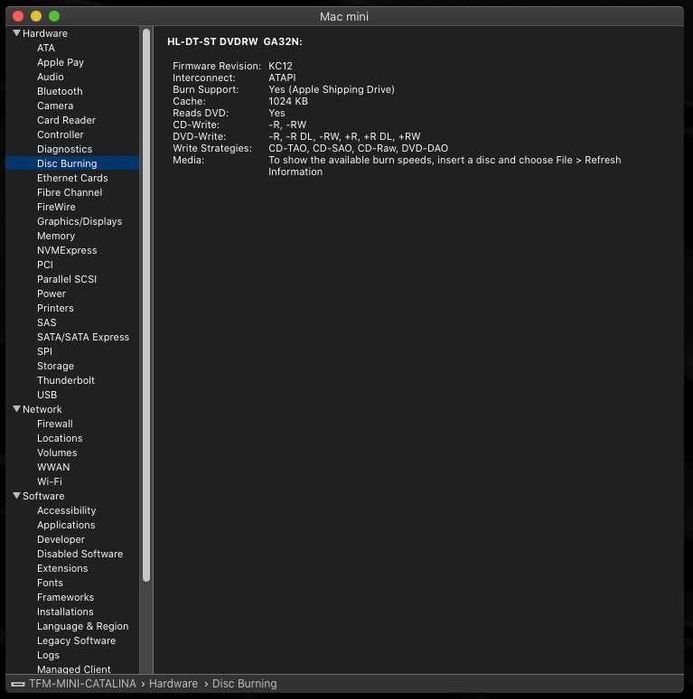This screenshot has width=693, height=699.
Task: Select Extensions under Software
Action: coord(62,568)
